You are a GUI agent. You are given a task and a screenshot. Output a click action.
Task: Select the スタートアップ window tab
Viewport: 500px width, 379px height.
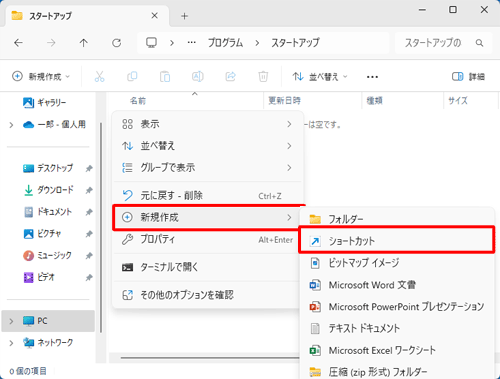tap(87, 16)
